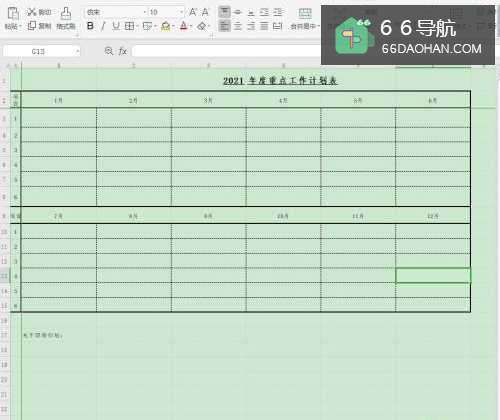Image resolution: width=500 pixels, height=420 pixels.
Task: Increase font size with larger A icon
Action: (x=193, y=12)
